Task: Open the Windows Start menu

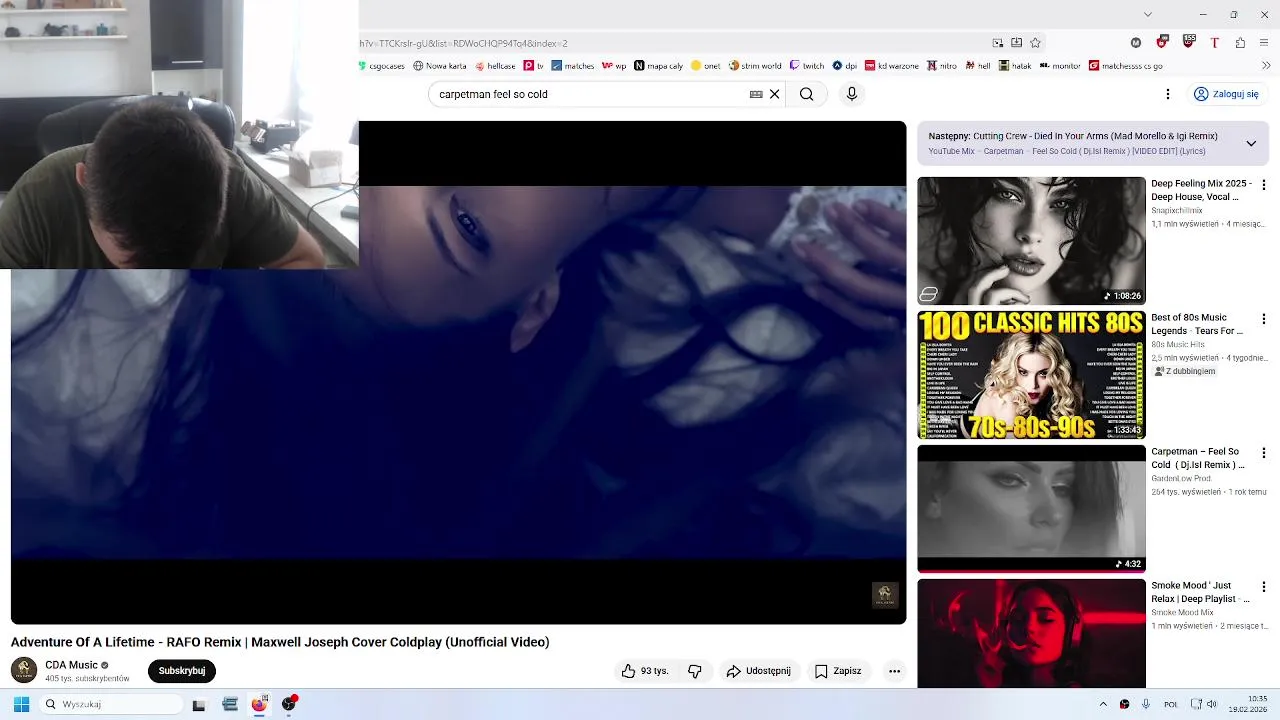Action: pyautogui.click(x=21, y=704)
